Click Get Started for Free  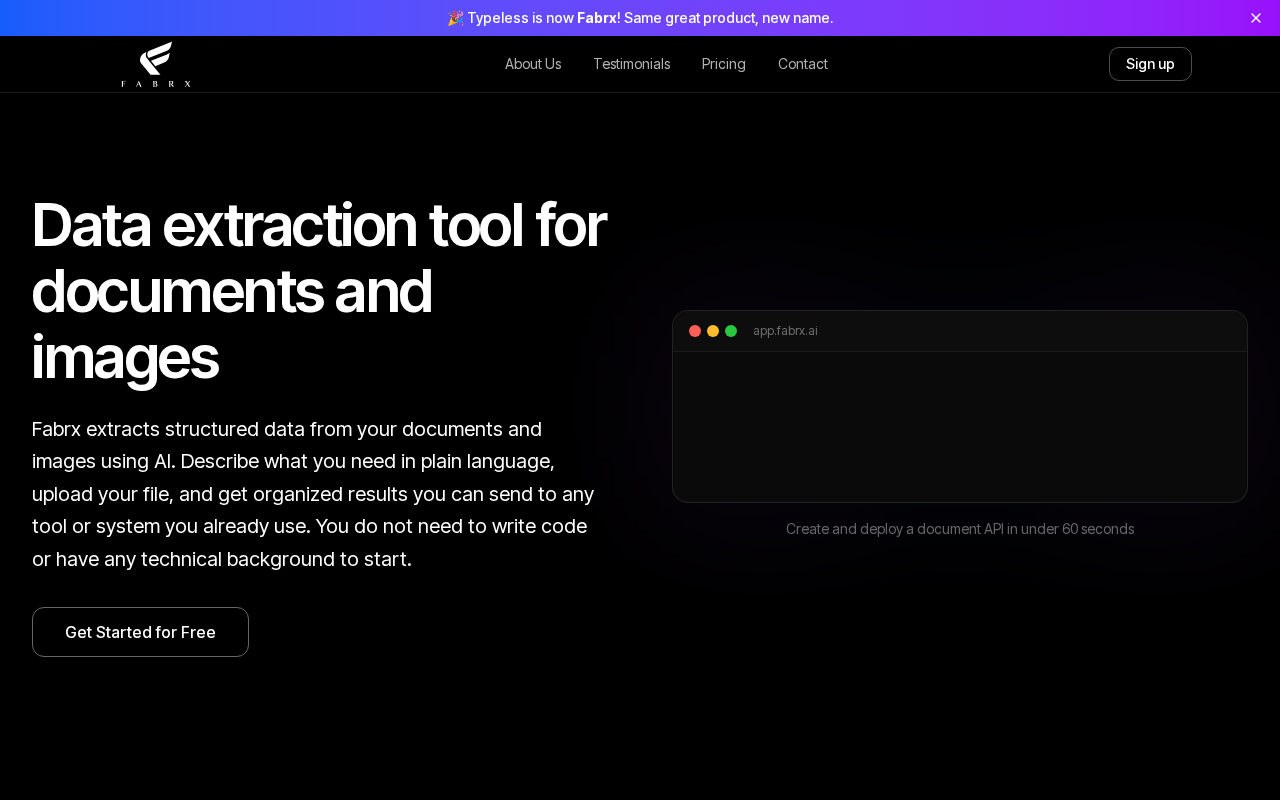click(x=140, y=632)
